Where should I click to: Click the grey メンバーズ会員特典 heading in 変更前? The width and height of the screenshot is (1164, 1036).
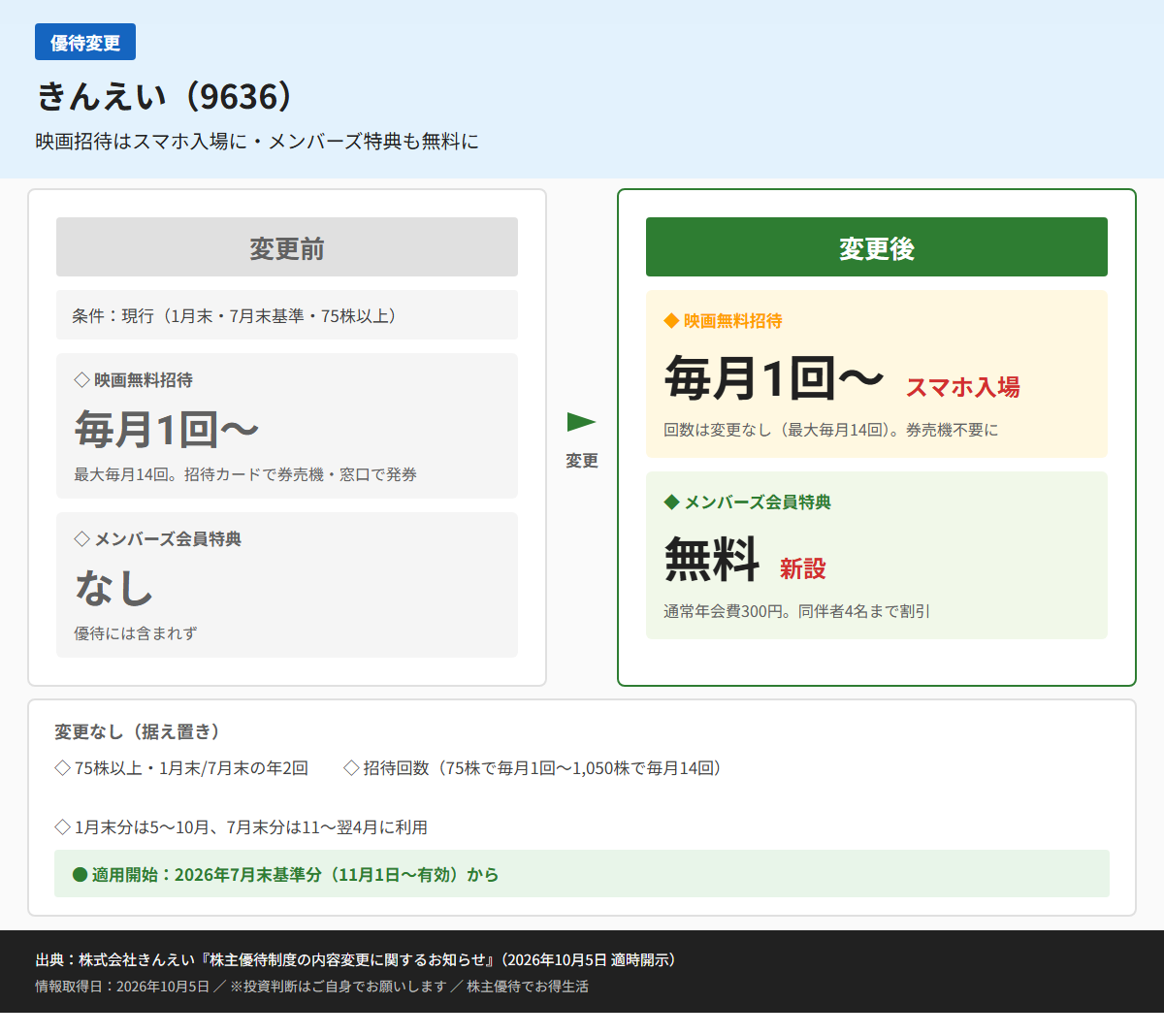(168, 539)
